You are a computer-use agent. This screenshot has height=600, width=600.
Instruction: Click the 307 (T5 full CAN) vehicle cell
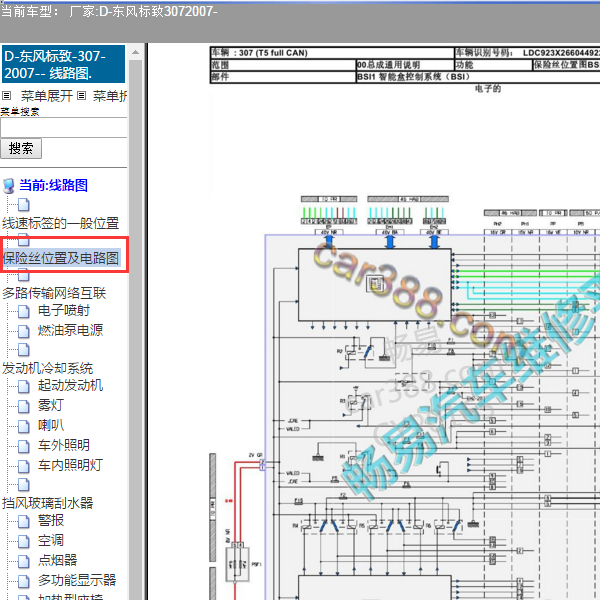coord(332,53)
